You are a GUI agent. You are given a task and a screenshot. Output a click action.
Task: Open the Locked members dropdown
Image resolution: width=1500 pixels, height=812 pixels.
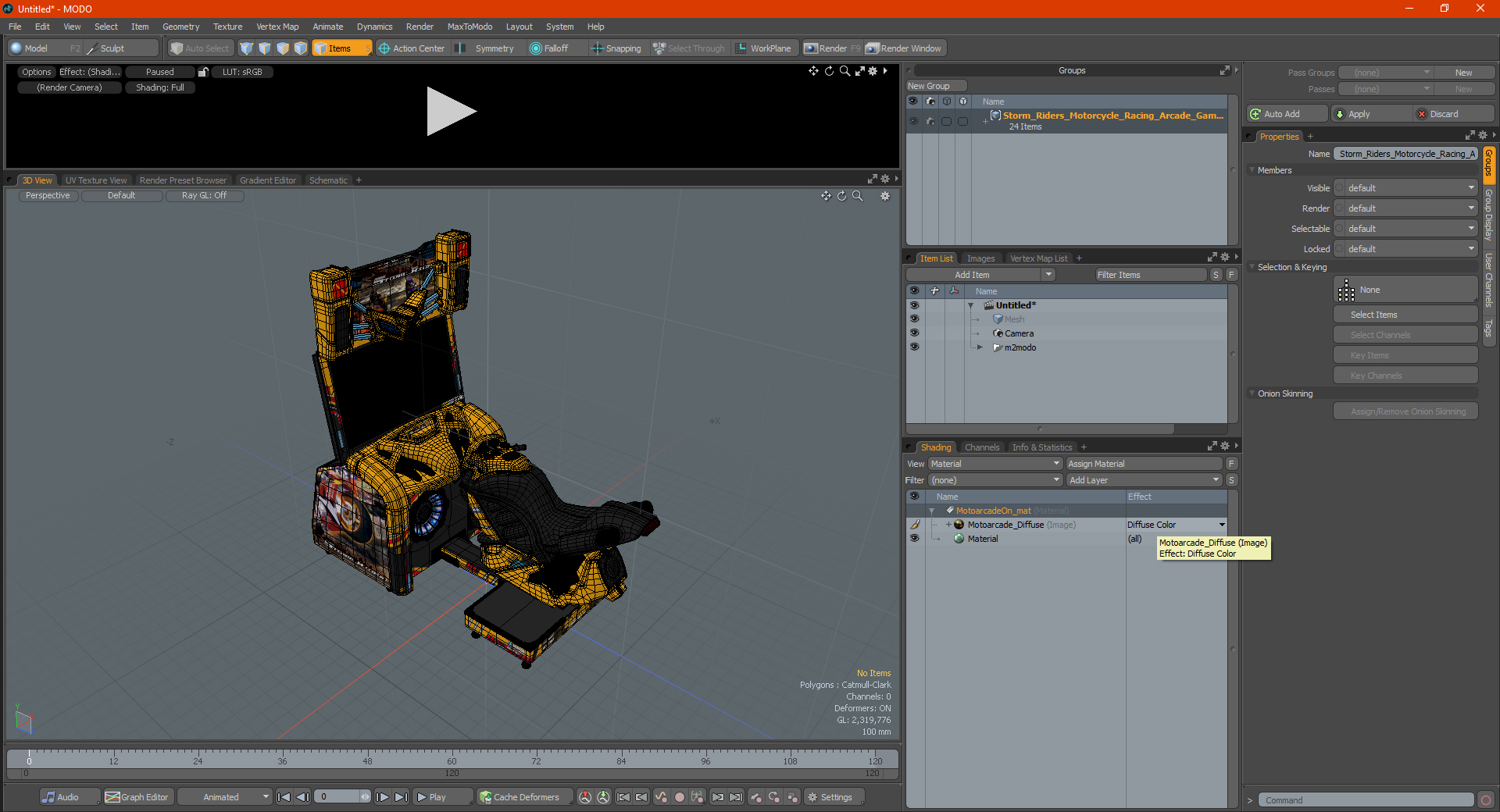1405,249
